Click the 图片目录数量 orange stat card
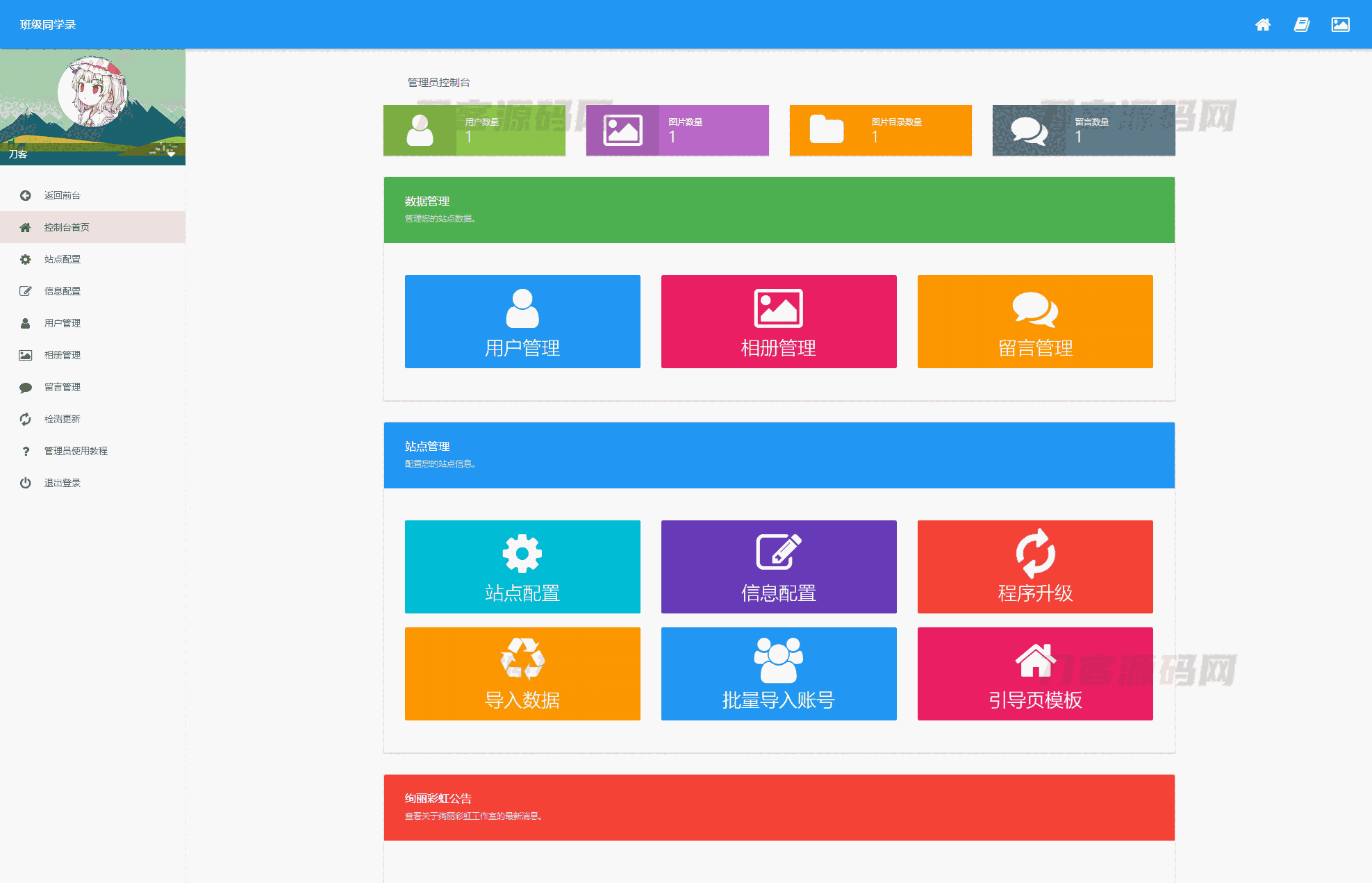 (880, 130)
